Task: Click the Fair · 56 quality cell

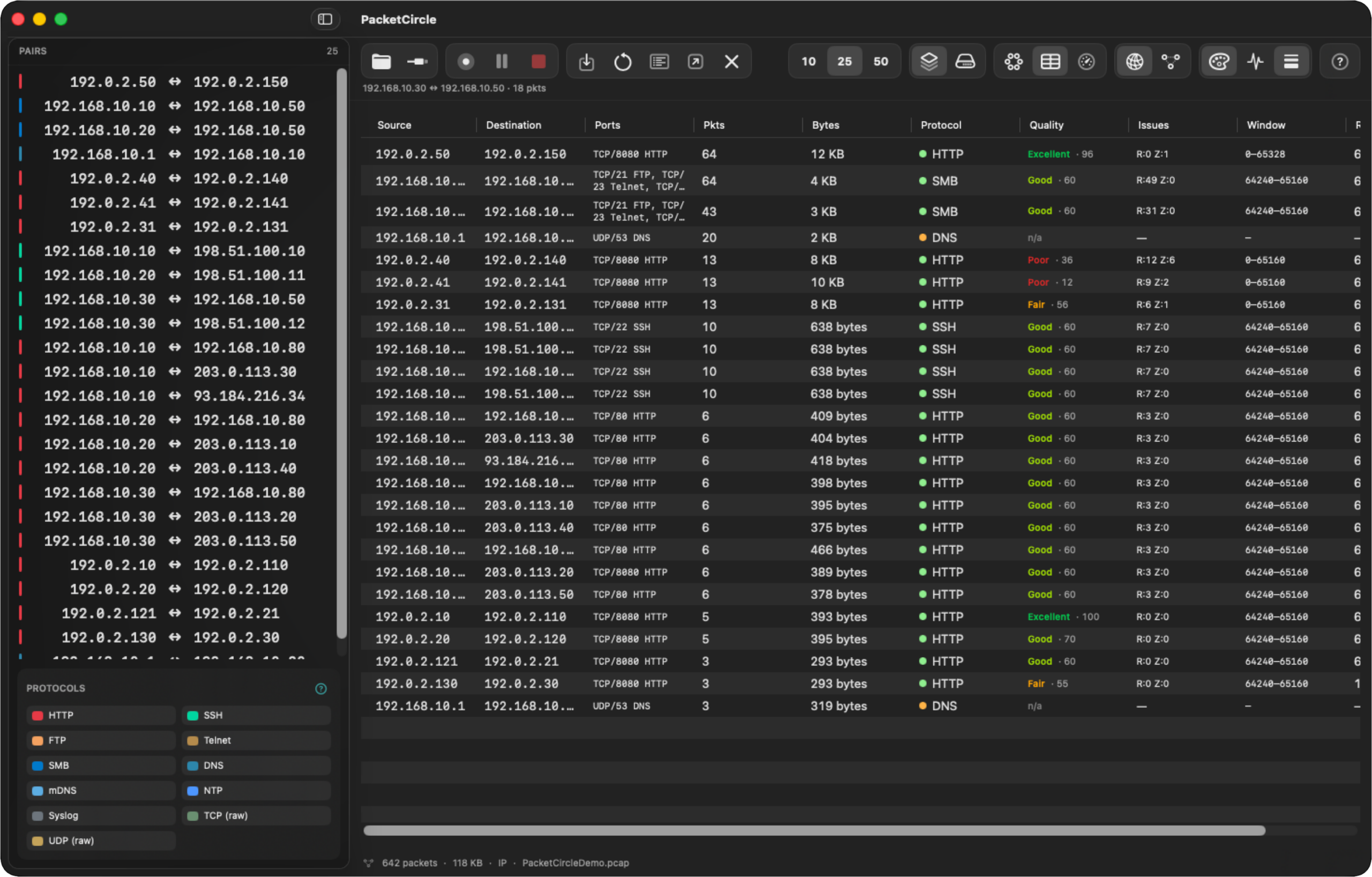Action: click(1047, 304)
